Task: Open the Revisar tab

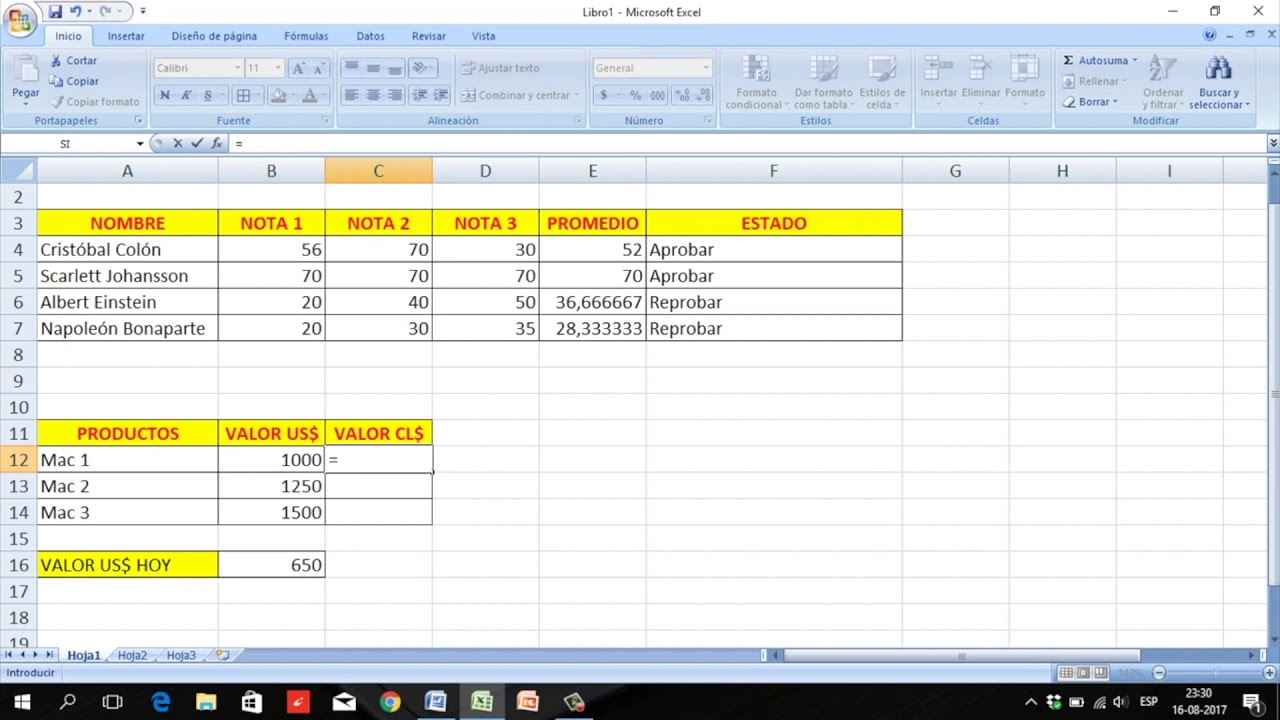Action: click(x=428, y=36)
